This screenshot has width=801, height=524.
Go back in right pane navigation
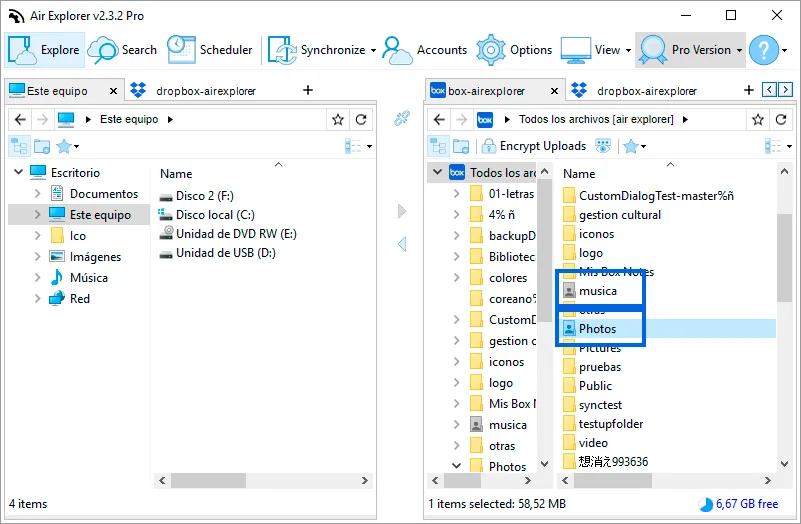point(439,120)
